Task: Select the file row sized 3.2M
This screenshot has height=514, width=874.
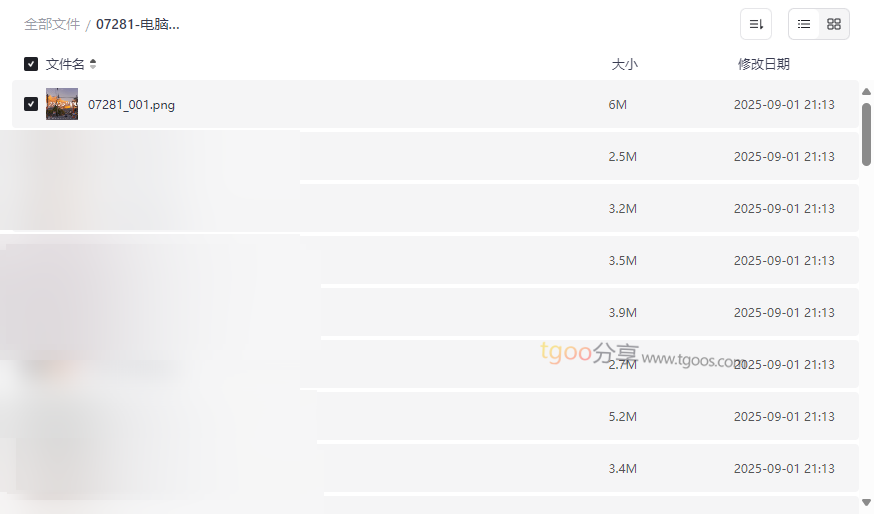Action: [500, 209]
